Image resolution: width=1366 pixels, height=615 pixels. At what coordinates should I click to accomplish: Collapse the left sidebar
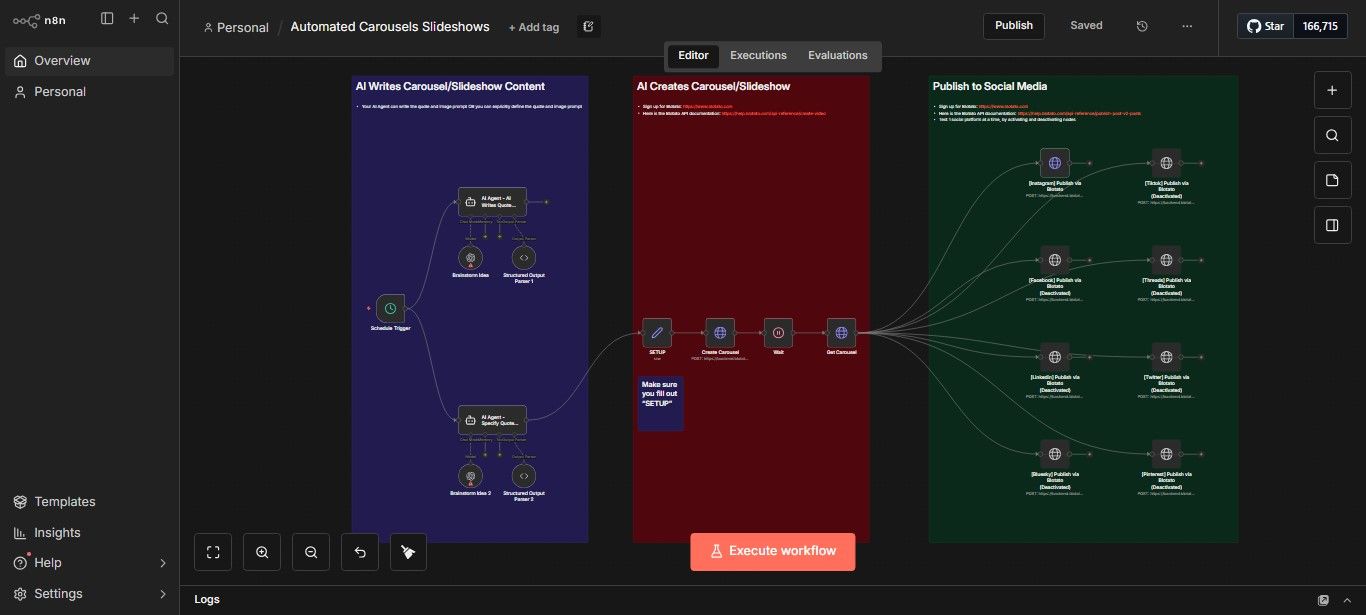tap(107, 18)
